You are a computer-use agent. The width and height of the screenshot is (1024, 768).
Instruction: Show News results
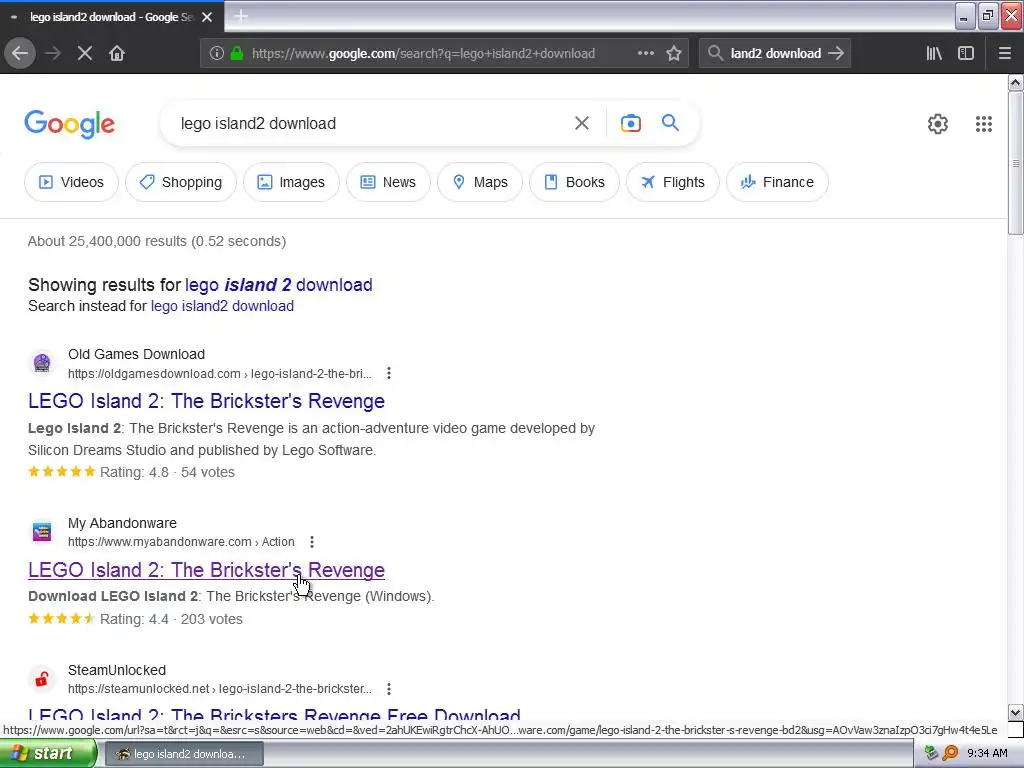point(389,182)
